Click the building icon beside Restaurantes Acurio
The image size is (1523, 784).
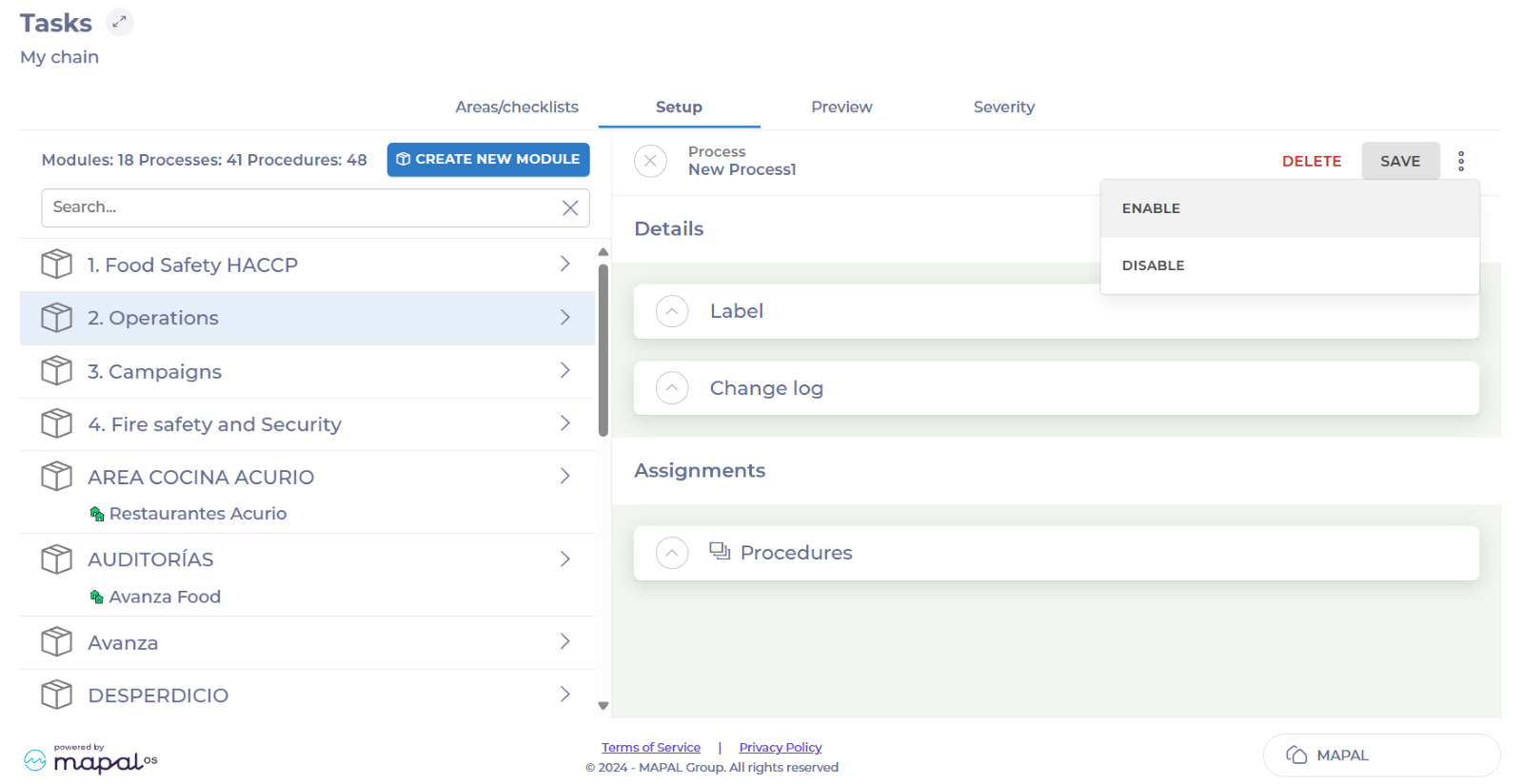[x=96, y=514]
